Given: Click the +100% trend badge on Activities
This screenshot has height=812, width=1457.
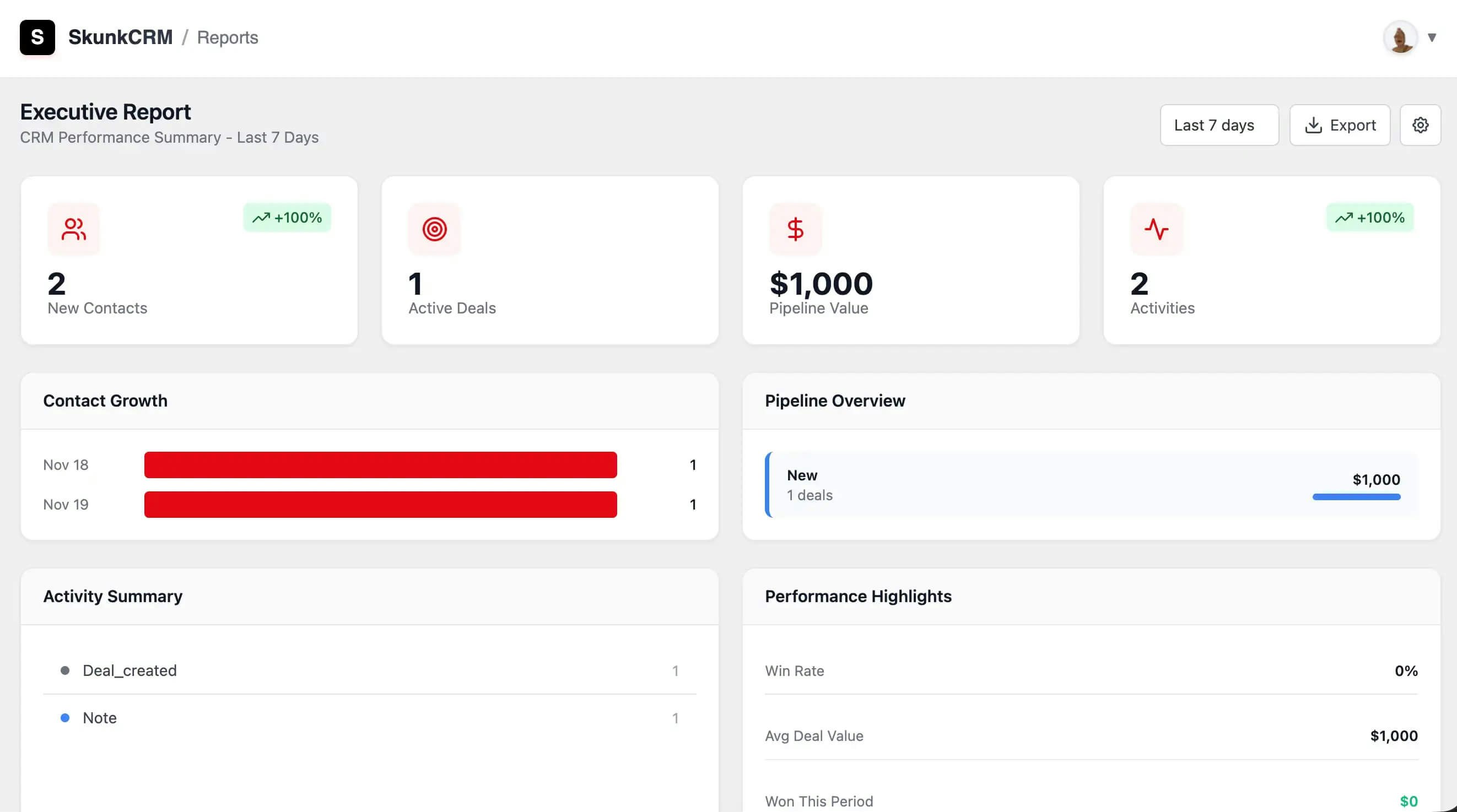Looking at the screenshot, I should (x=1370, y=217).
